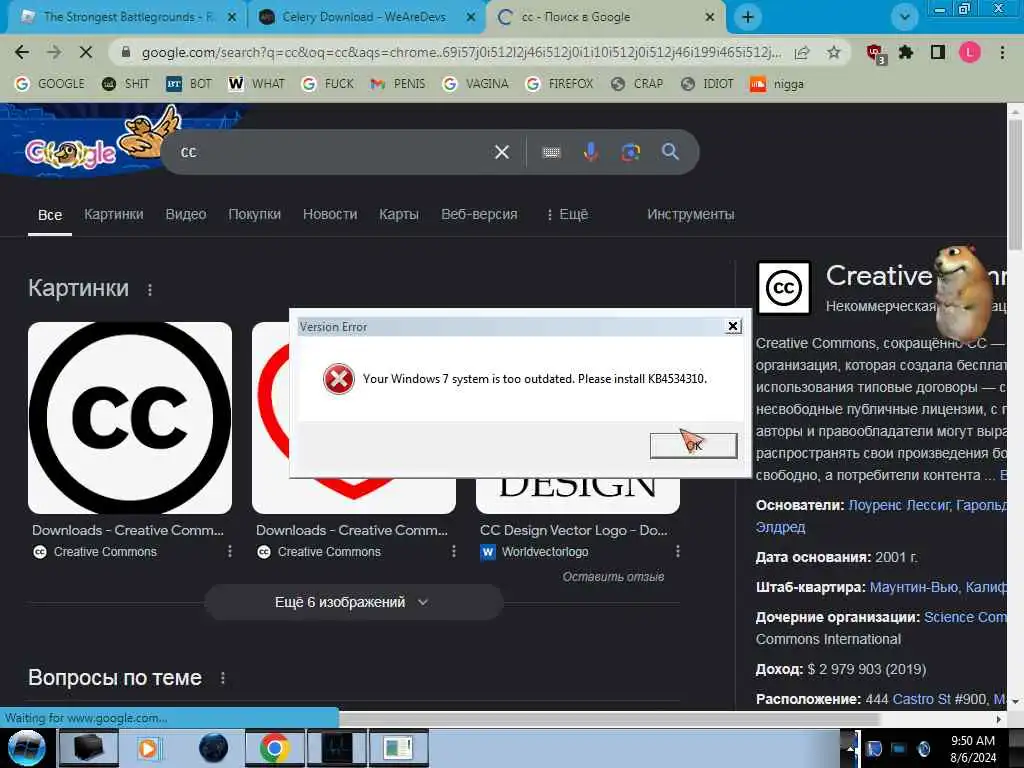Open Chrome's three-dot menu
Image resolution: width=1024 pixels, height=768 pixels.
tap(1002, 52)
